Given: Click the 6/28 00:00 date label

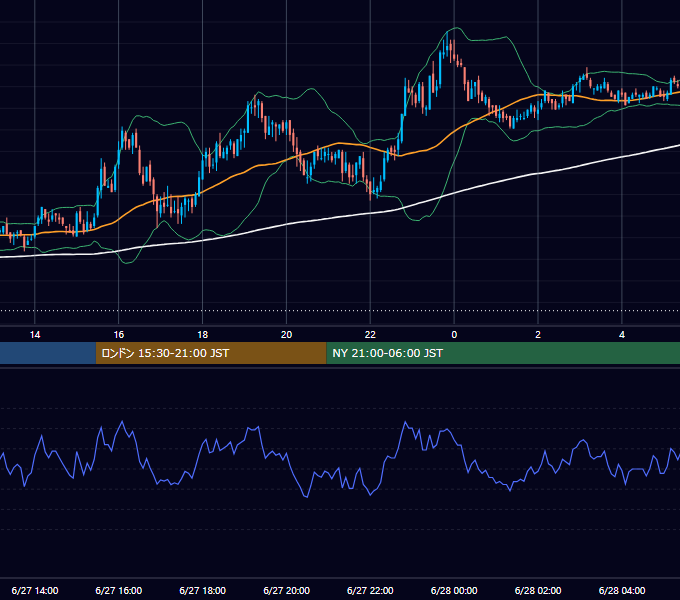Looking at the screenshot, I should click(x=454, y=590).
